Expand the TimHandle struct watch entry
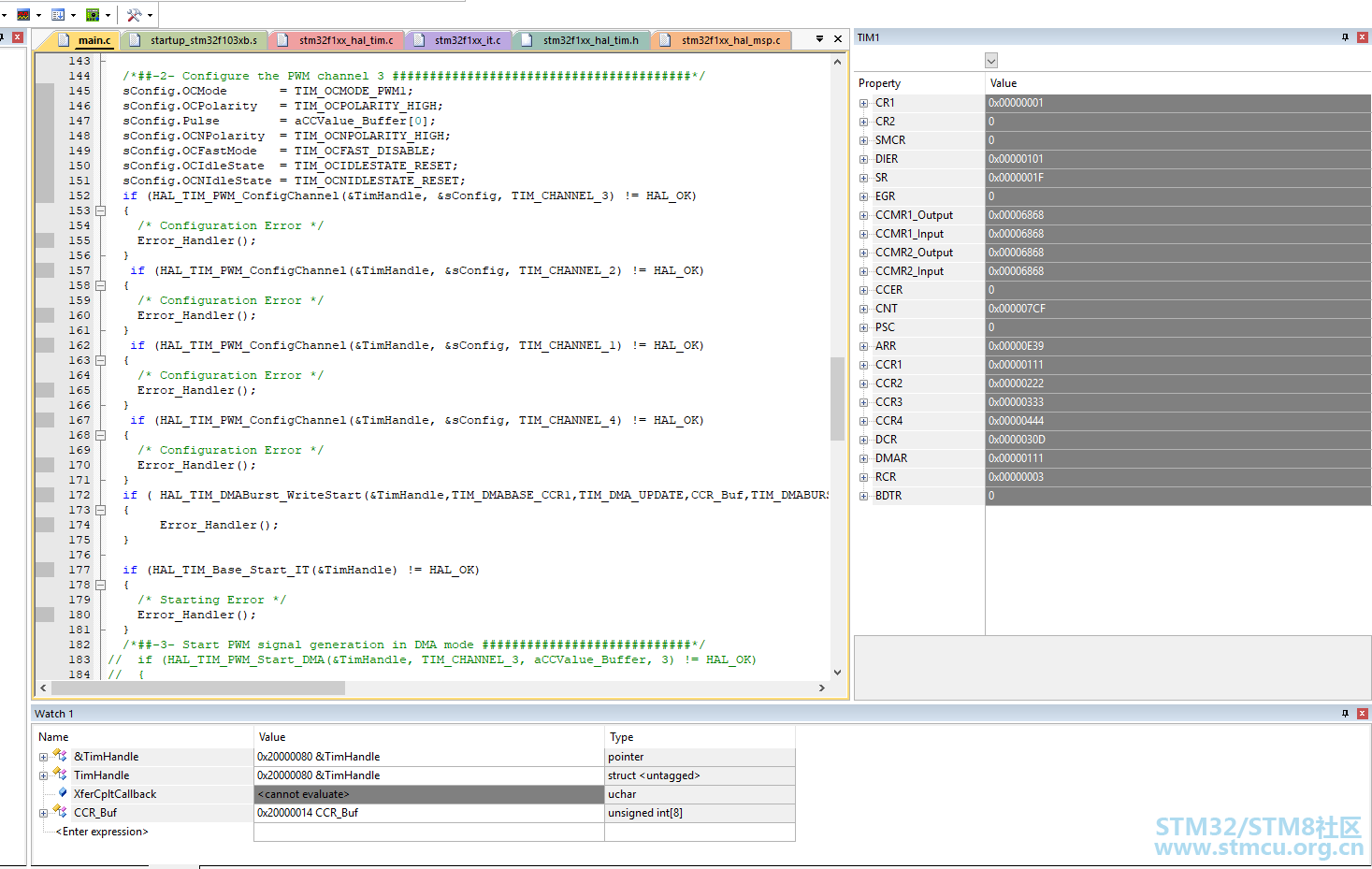 point(43,775)
